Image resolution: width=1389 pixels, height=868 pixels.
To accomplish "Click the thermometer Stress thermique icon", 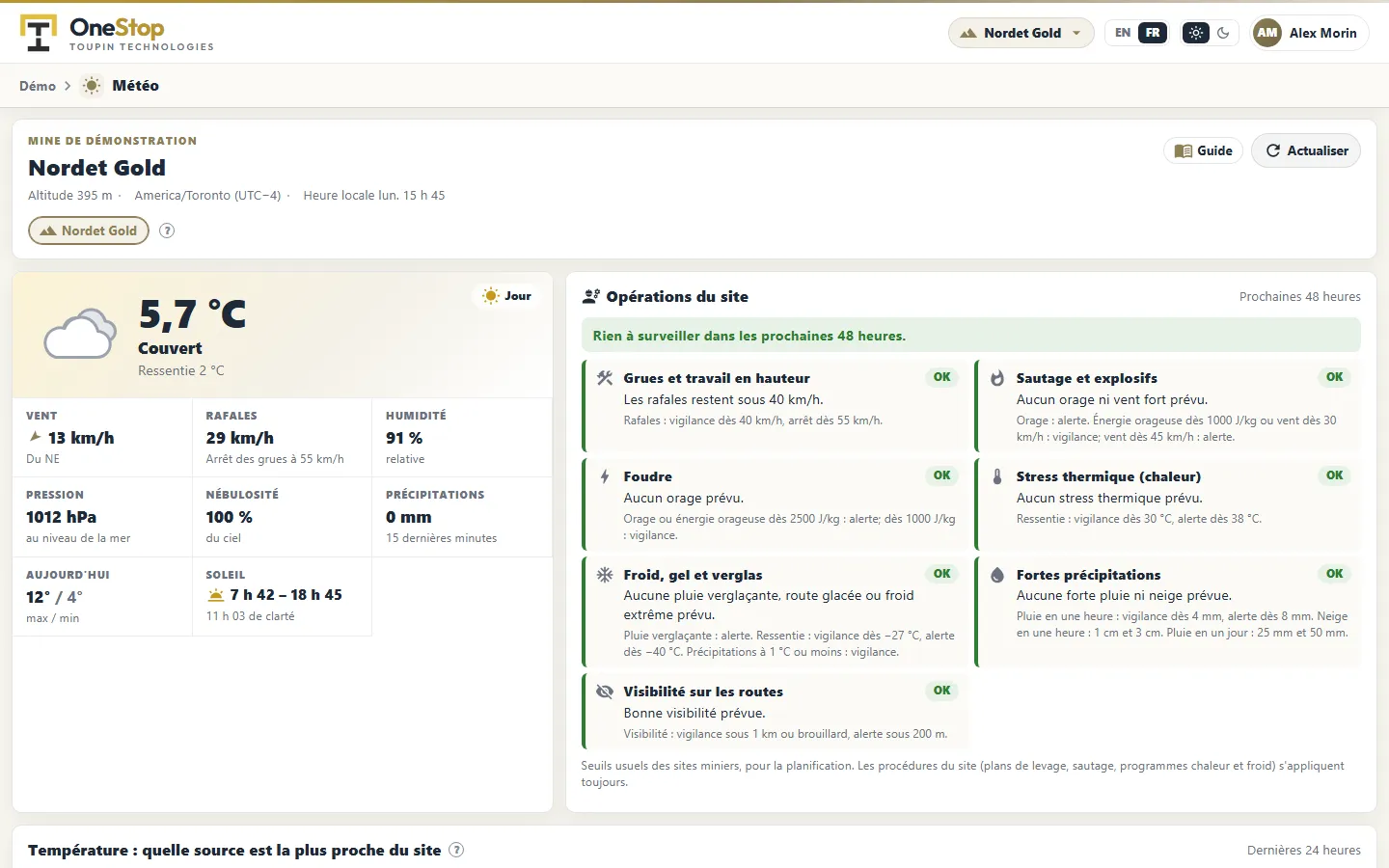I will (x=997, y=476).
